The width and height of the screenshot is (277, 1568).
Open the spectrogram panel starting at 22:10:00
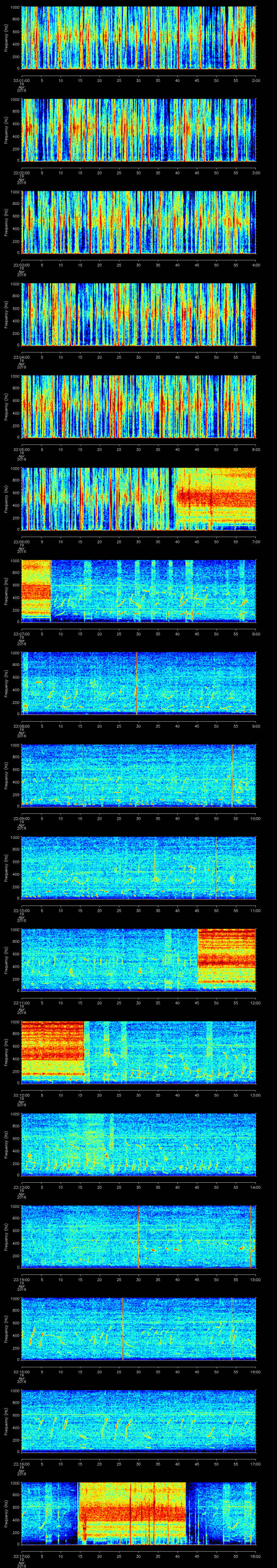[x=139, y=868]
